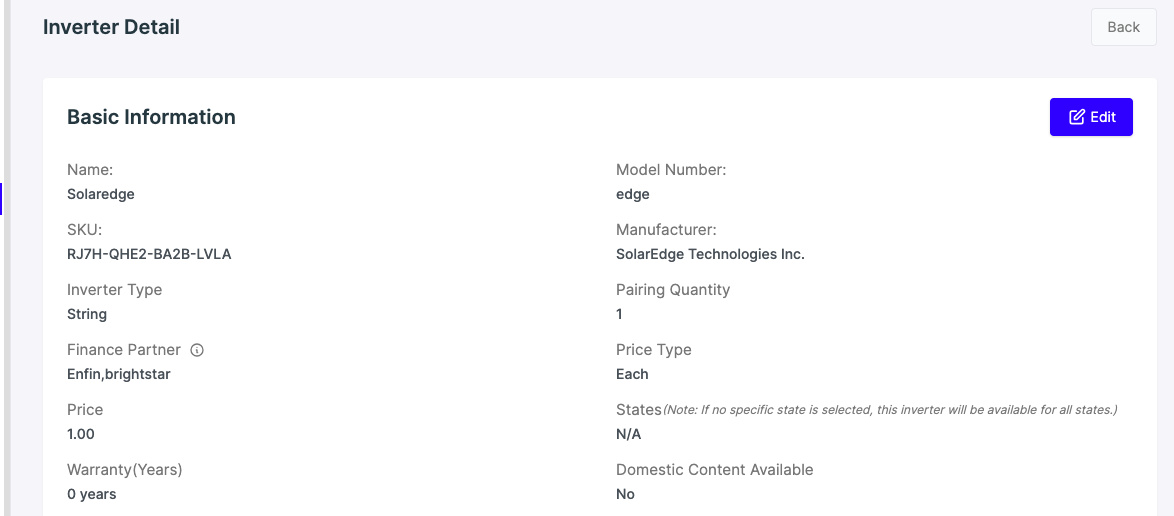Image resolution: width=1174 pixels, height=516 pixels.
Task: Click the String inverter type value
Action: 87,314
